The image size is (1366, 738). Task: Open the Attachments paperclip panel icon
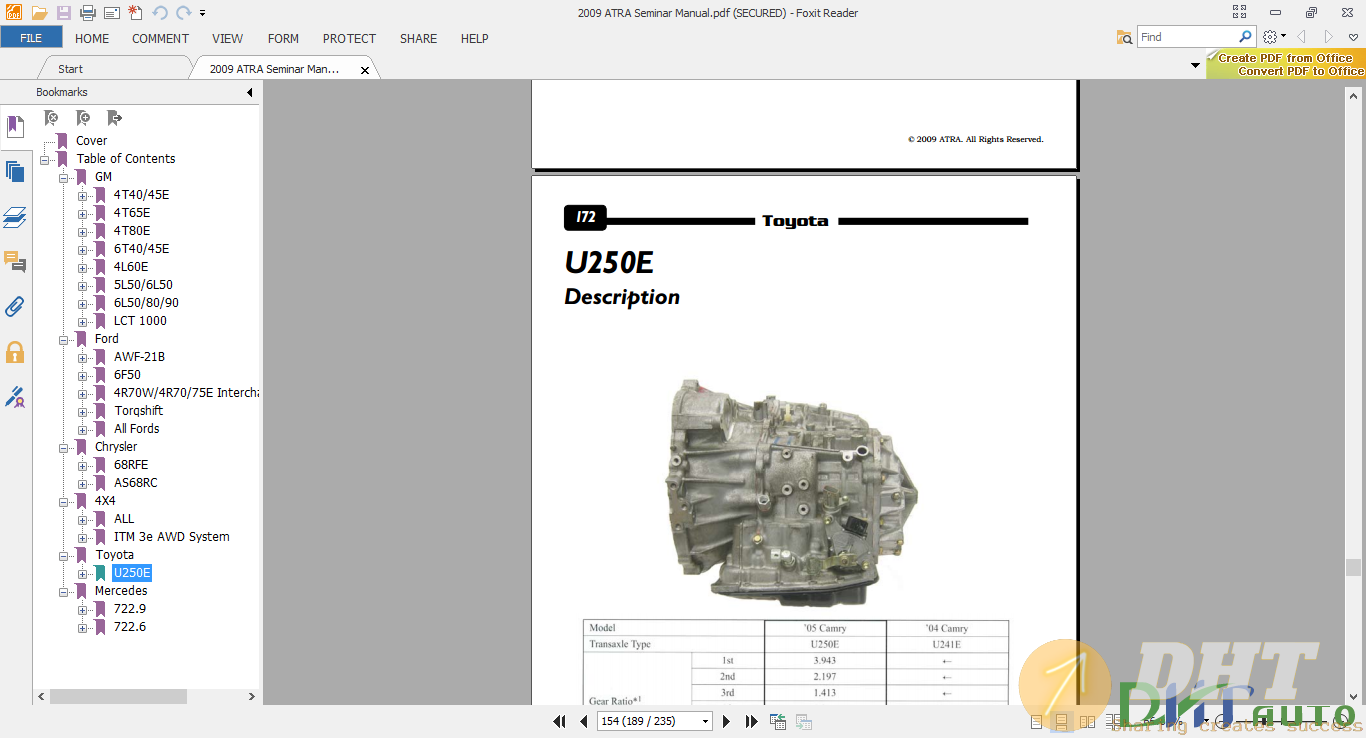coord(15,307)
